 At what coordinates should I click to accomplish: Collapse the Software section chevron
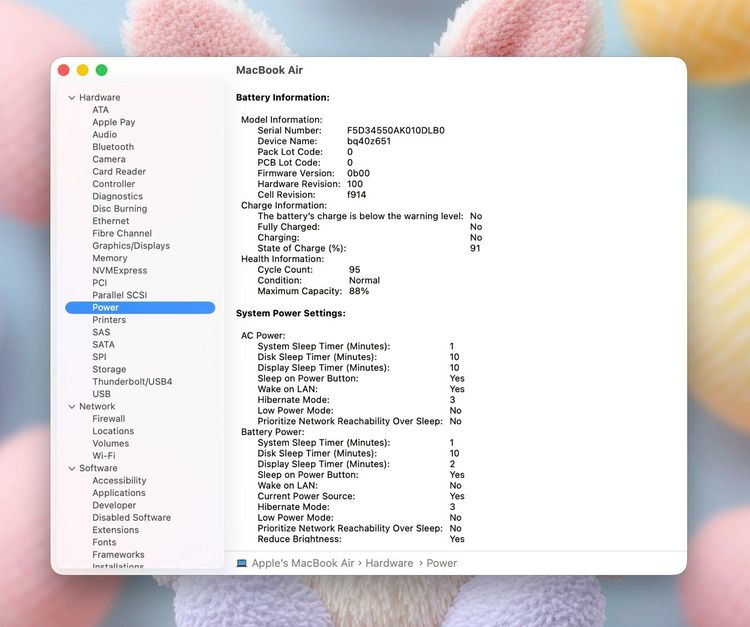click(72, 468)
